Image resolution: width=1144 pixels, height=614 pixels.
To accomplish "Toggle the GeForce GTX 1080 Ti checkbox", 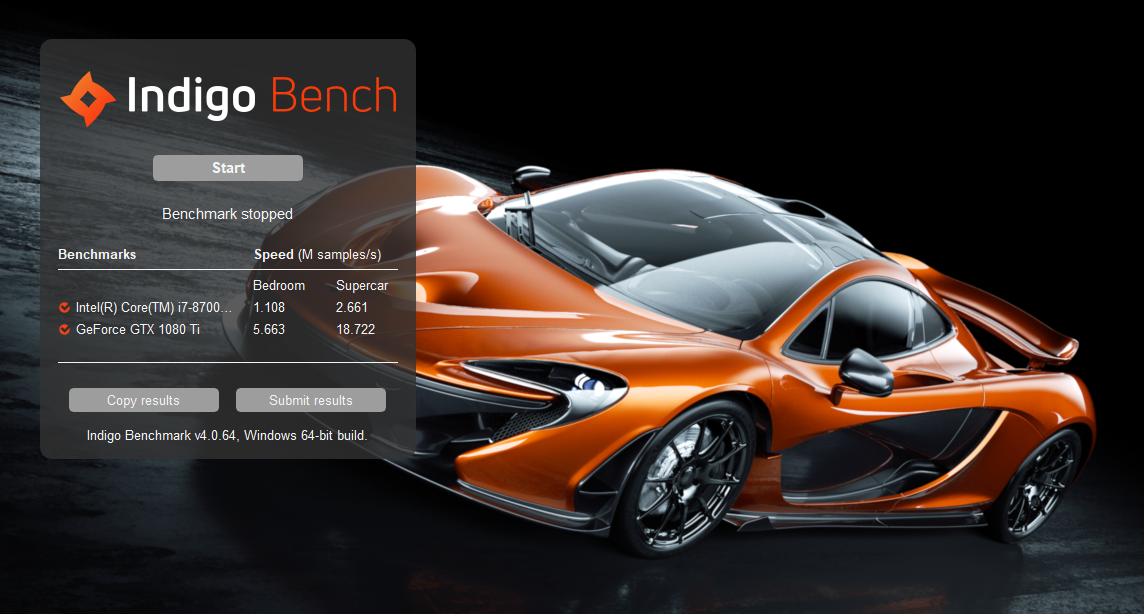I will coord(64,330).
